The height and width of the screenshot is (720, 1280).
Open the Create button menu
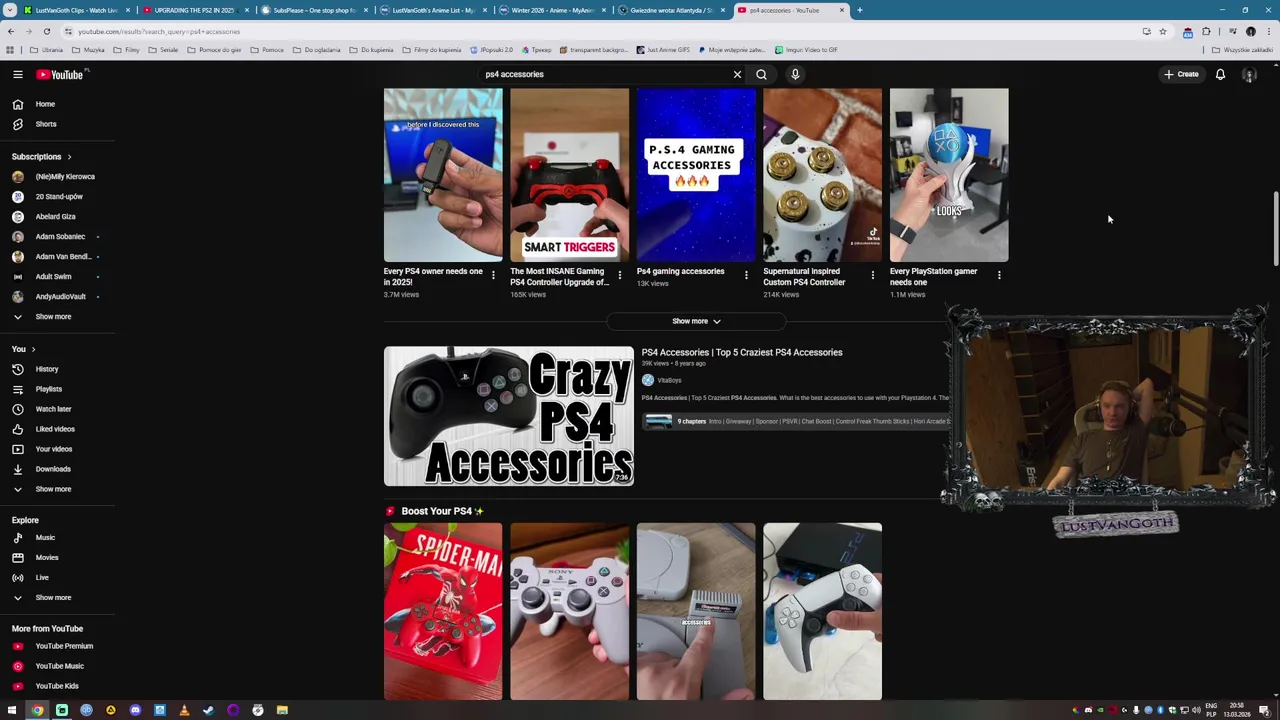[x=1181, y=74]
